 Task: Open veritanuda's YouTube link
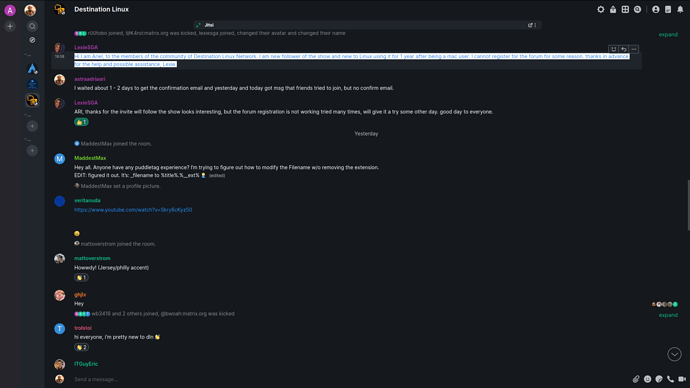coord(133,210)
